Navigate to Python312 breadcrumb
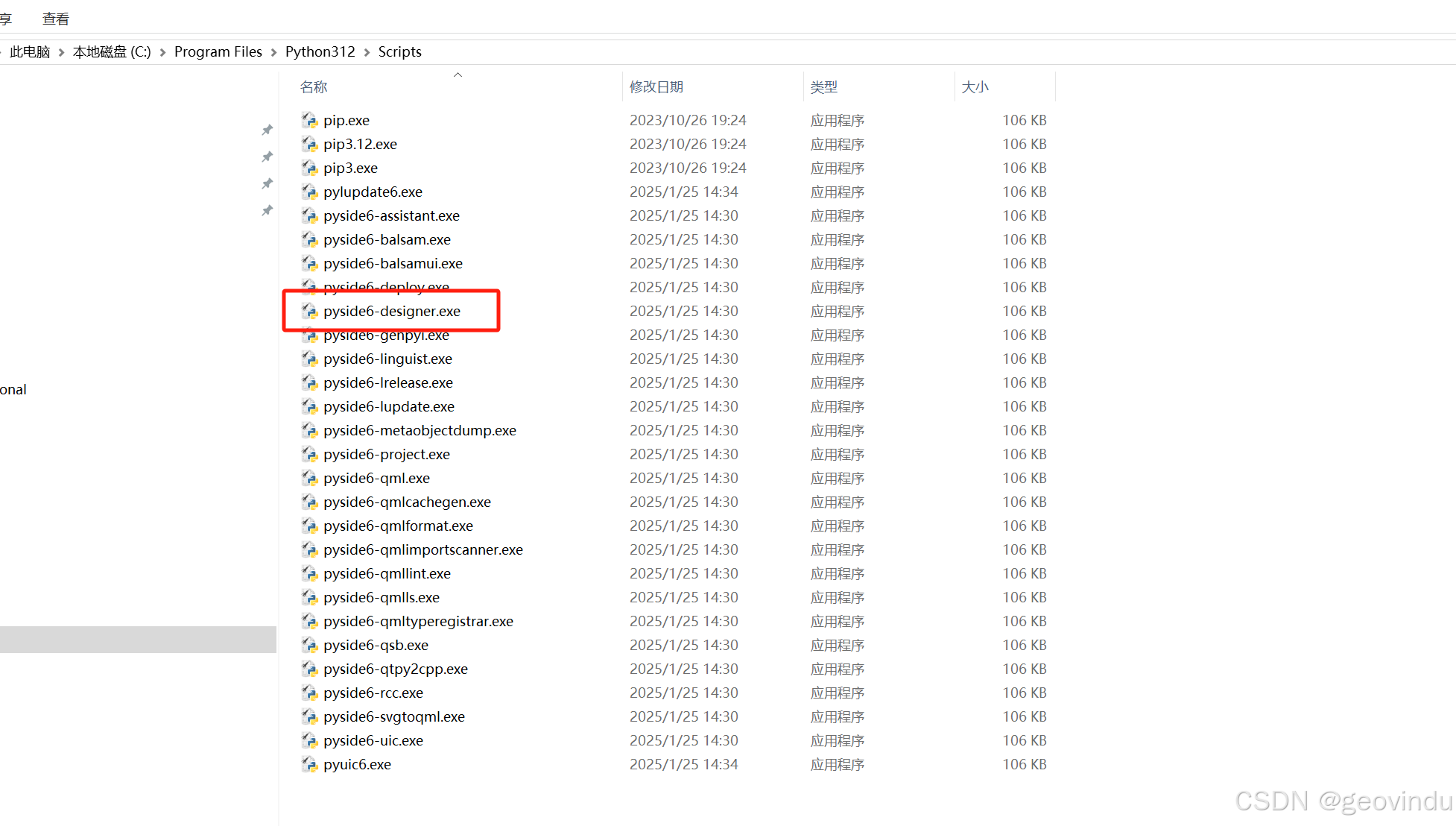This screenshot has height=826, width=1456. (320, 51)
